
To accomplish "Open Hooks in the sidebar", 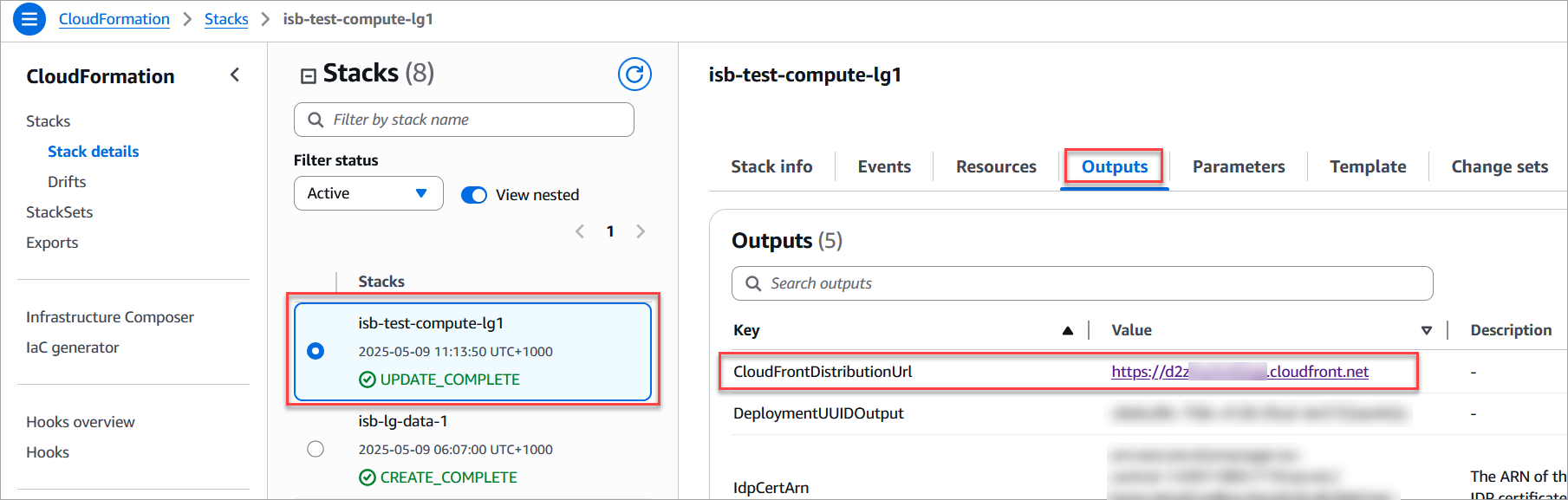I will (48, 452).
